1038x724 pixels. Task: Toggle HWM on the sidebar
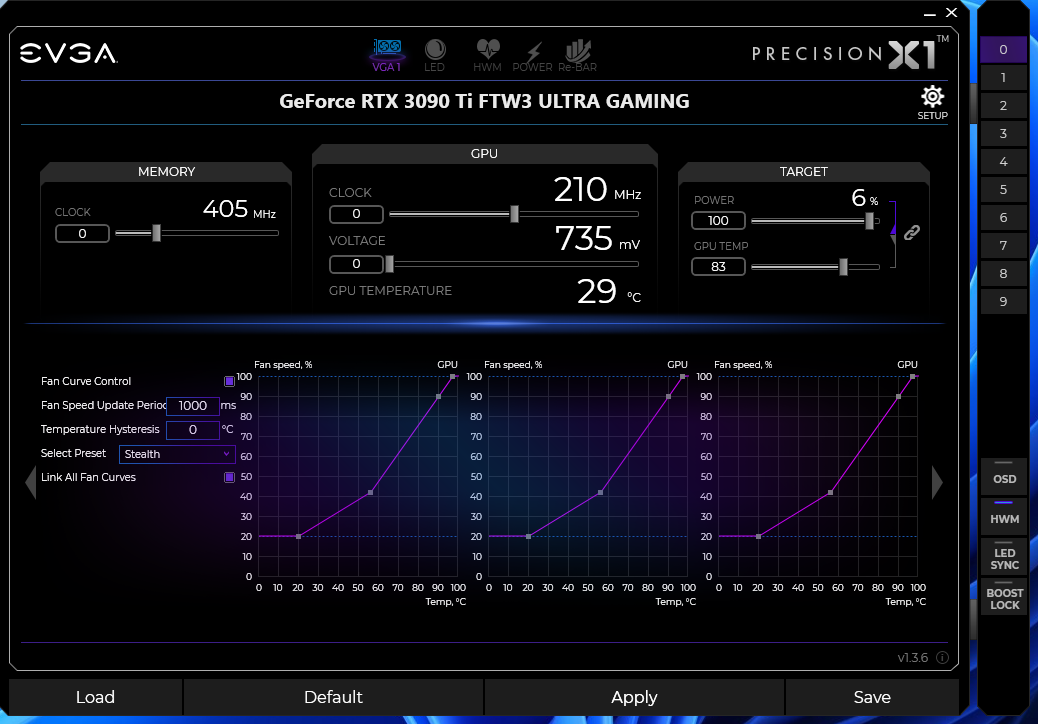(1004, 515)
